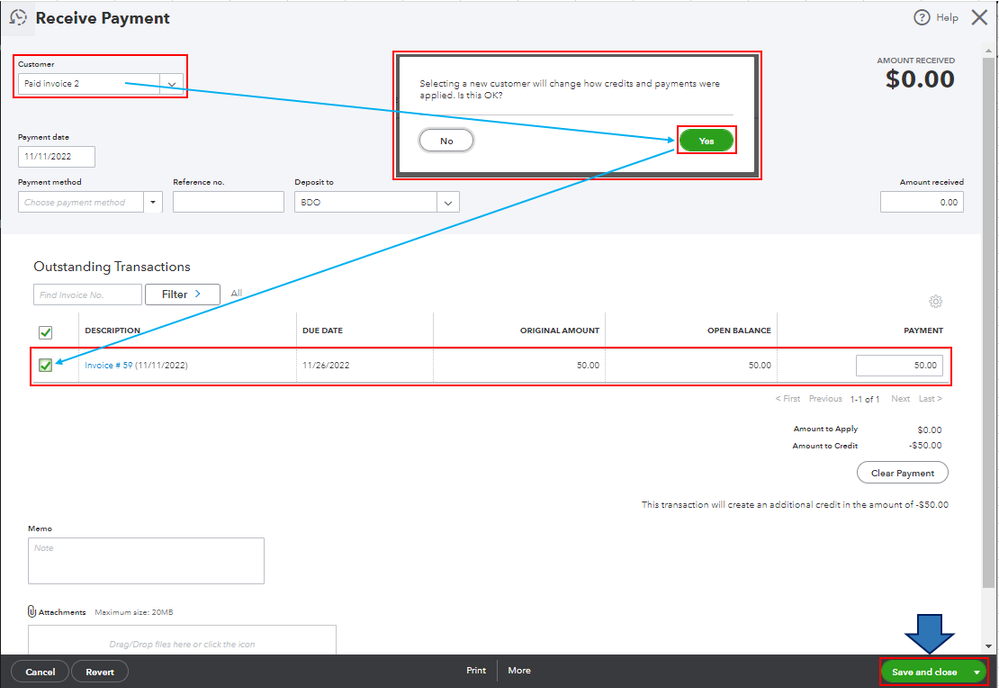Click the Clear Payment button
Viewport: 999px width, 688px height.
tap(902, 473)
